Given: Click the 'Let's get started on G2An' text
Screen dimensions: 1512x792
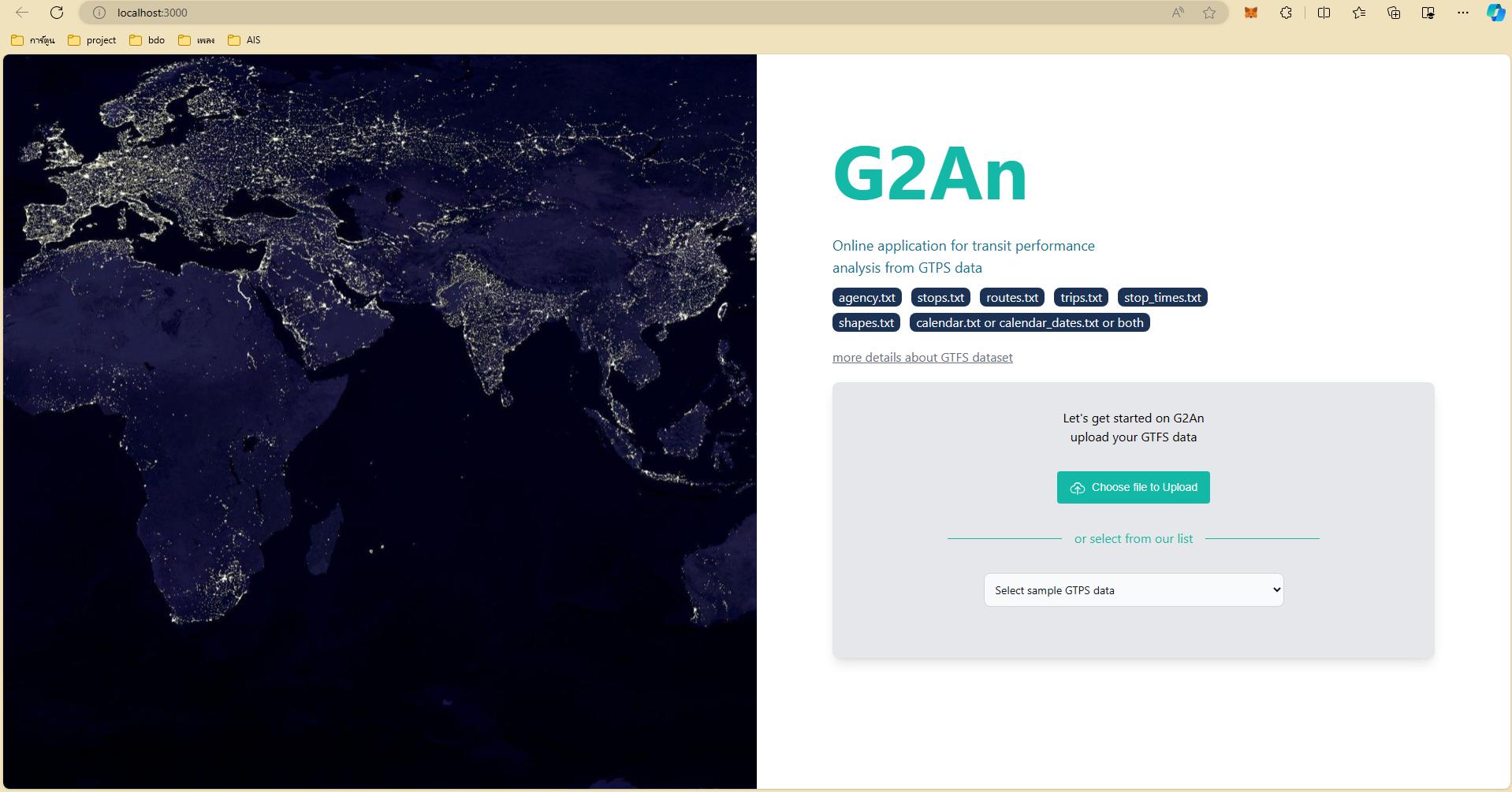Looking at the screenshot, I should click(x=1134, y=418).
